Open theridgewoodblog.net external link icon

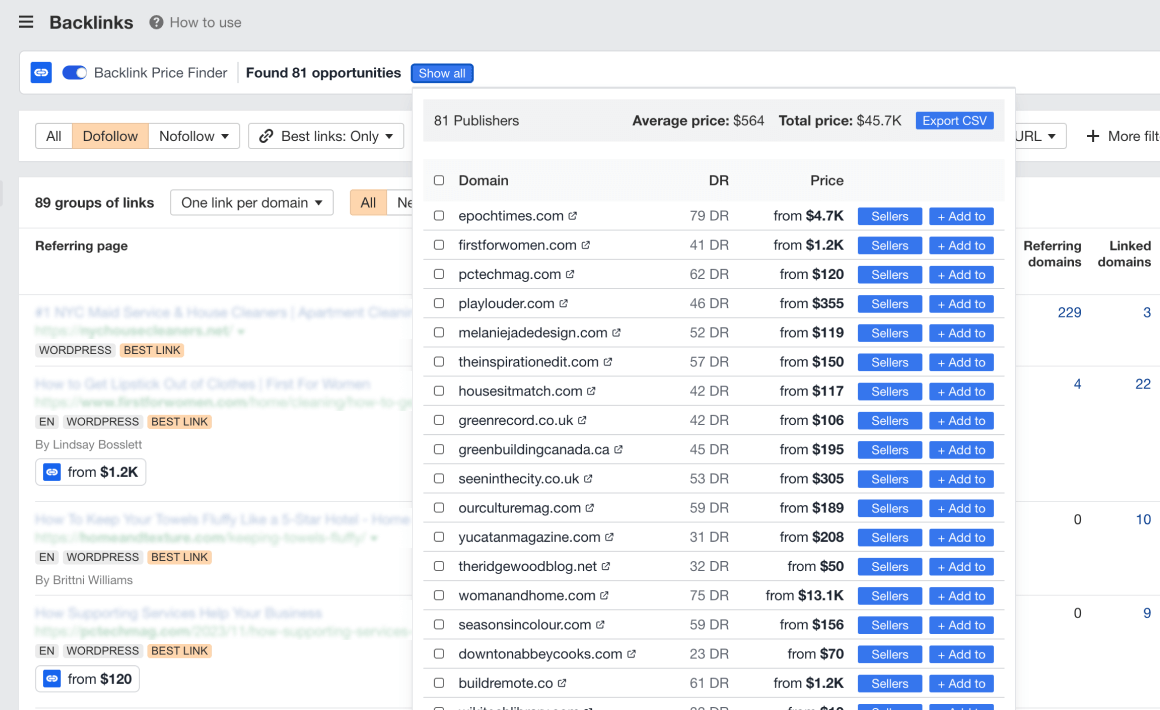coord(606,567)
